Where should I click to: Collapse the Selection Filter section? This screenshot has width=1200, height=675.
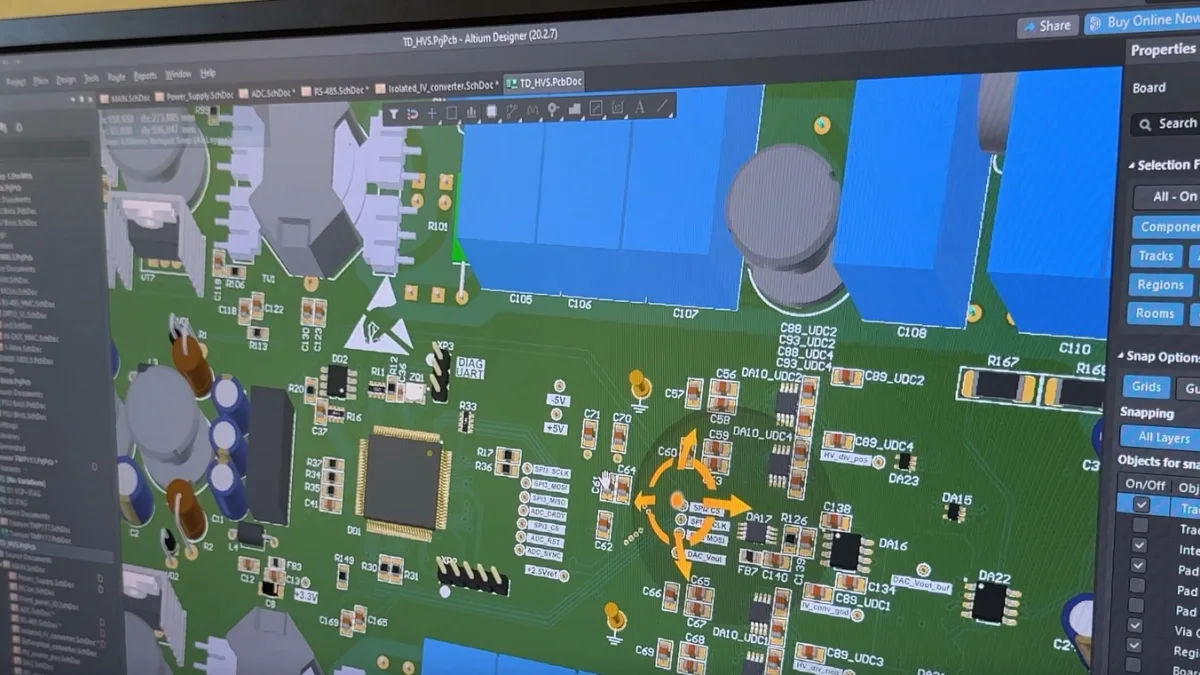pos(1130,165)
